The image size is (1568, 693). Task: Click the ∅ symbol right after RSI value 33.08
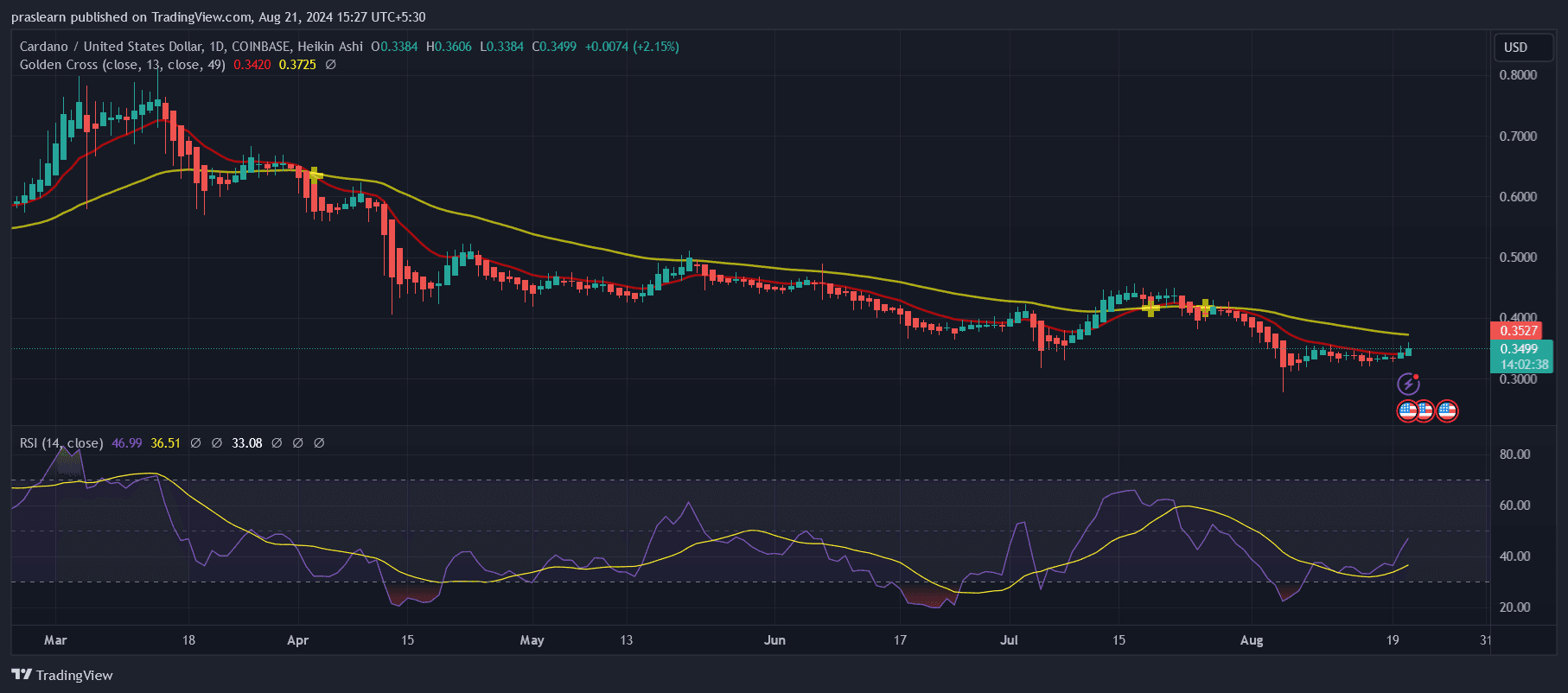tap(277, 443)
